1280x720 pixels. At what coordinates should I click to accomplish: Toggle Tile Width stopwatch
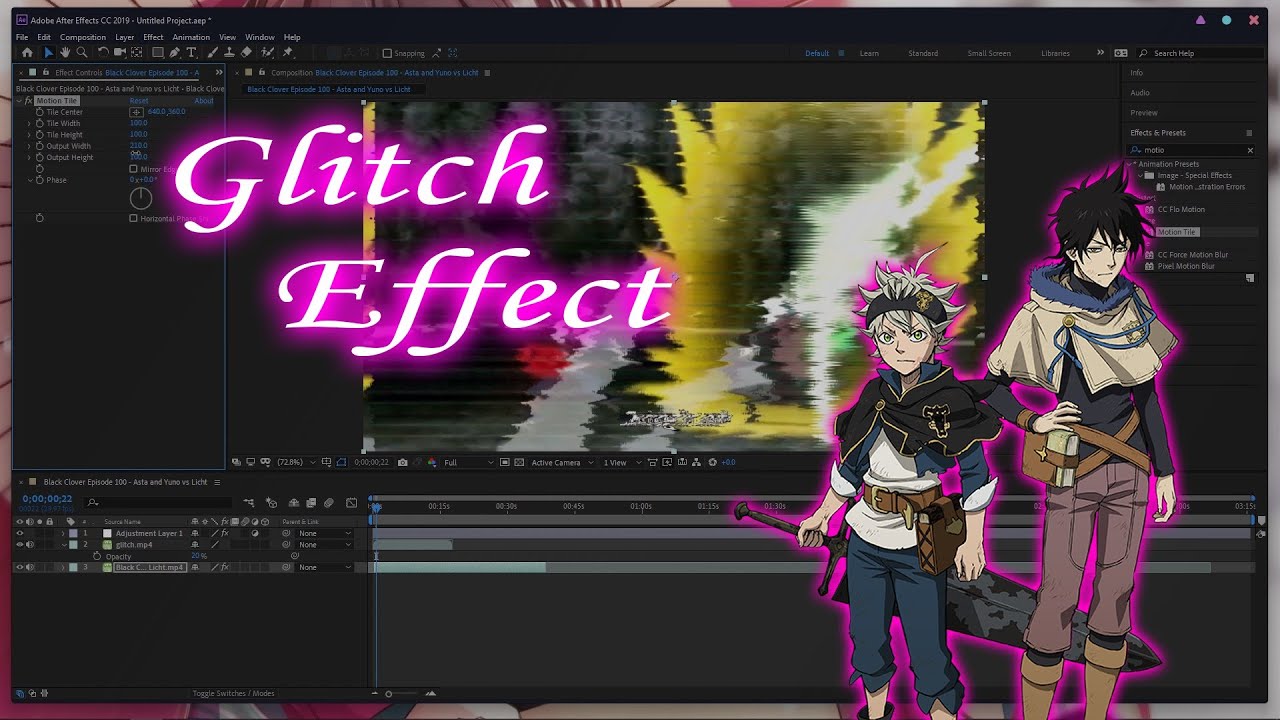[40, 123]
